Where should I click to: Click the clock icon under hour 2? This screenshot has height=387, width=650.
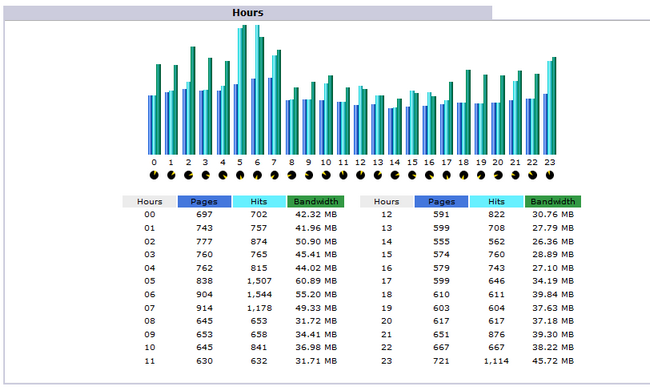click(188, 175)
